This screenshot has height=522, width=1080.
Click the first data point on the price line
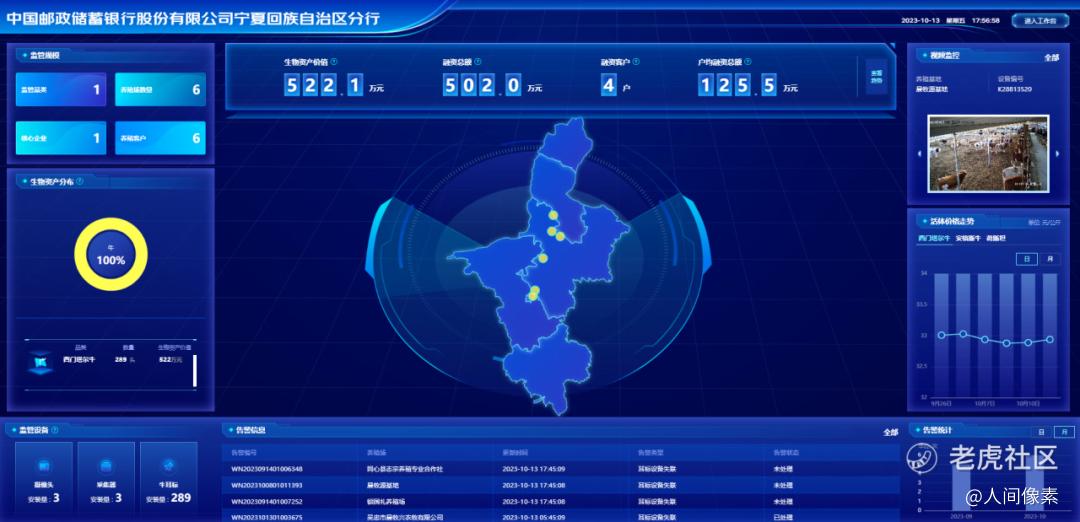click(x=942, y=335)
